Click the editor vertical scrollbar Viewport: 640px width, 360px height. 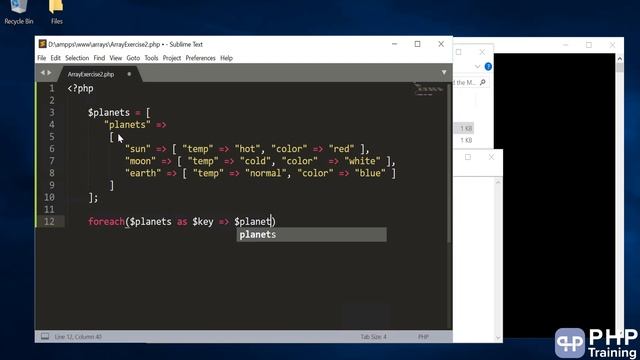coord(449,163)
